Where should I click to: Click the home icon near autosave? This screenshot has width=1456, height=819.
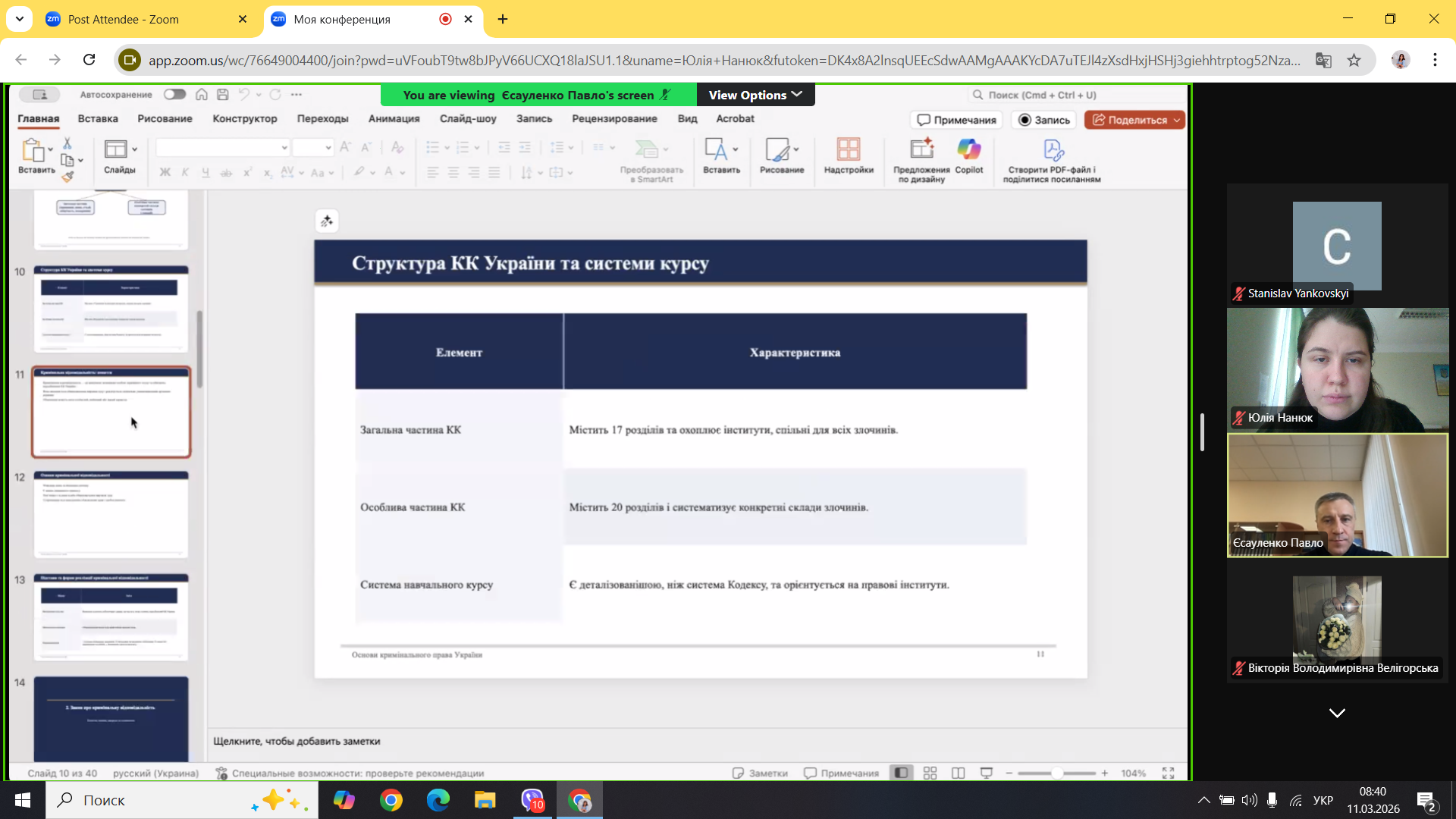pos(202,95)
